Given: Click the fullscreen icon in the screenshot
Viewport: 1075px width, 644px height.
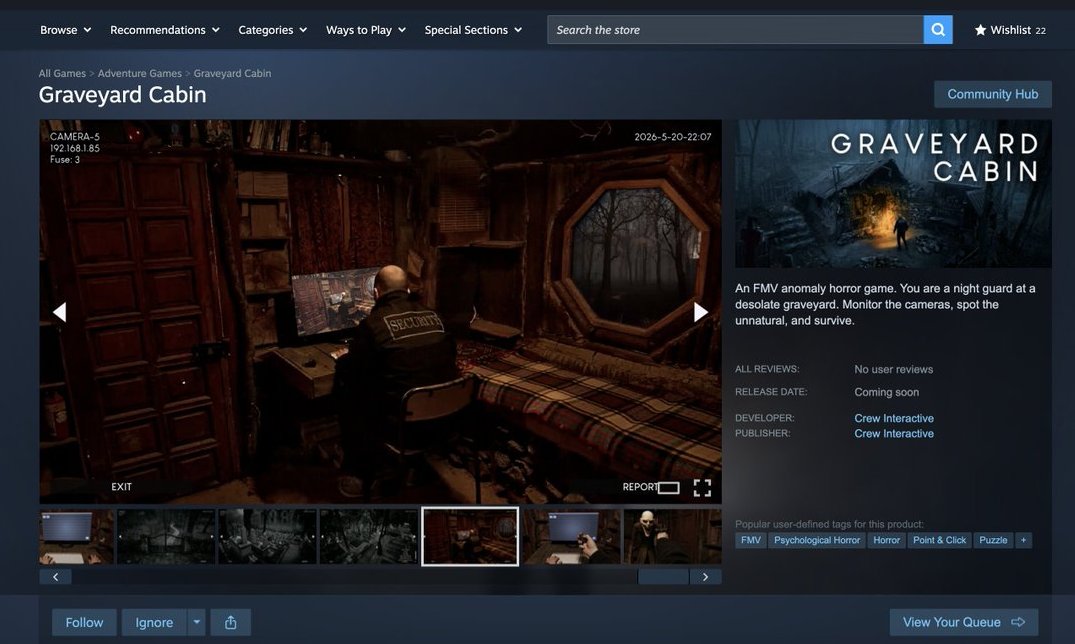Looking at the screenshot, I should click(x=702, y=488).
